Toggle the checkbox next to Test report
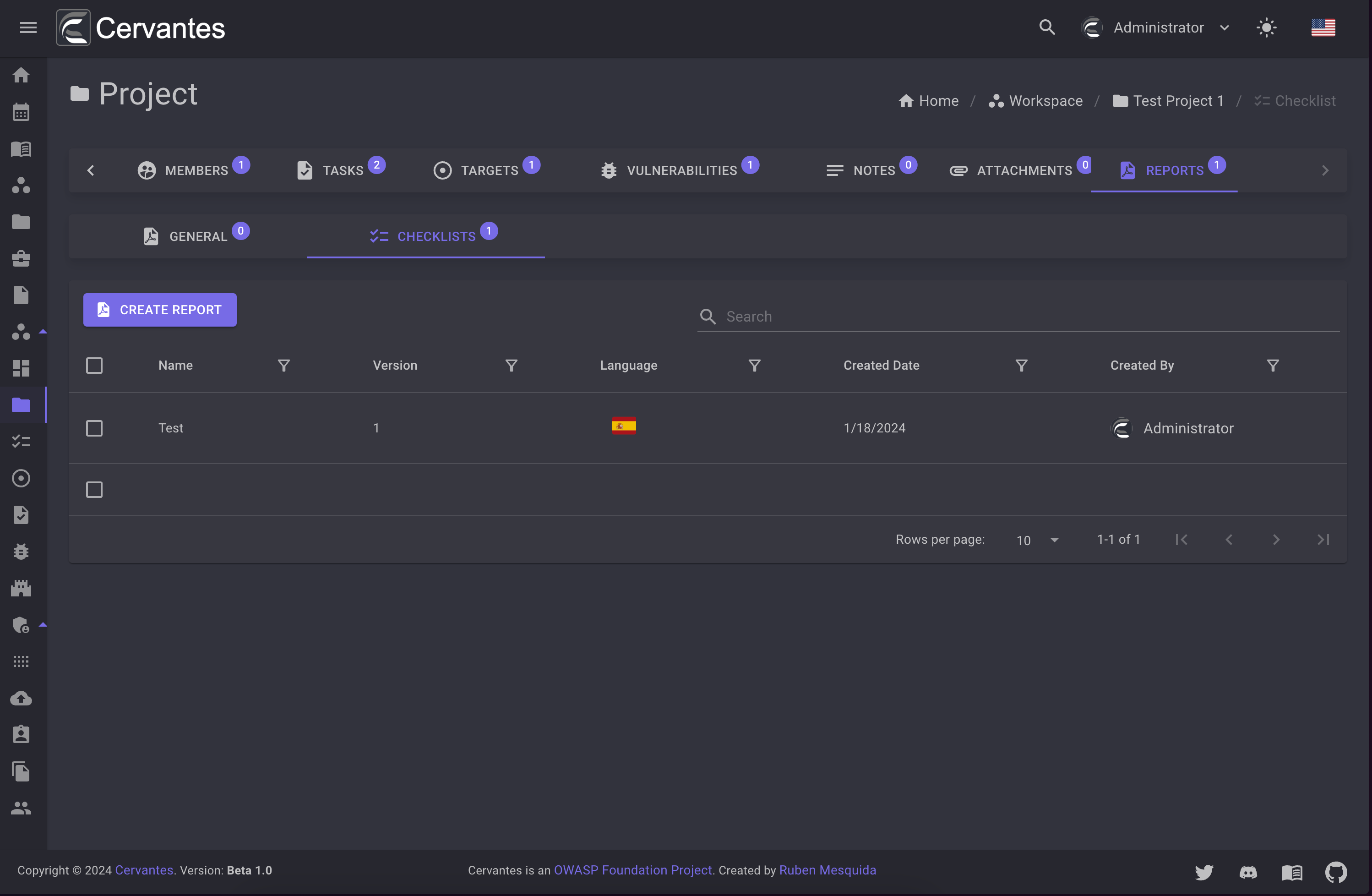The image size is (1372, 896). tap(94, 427)
